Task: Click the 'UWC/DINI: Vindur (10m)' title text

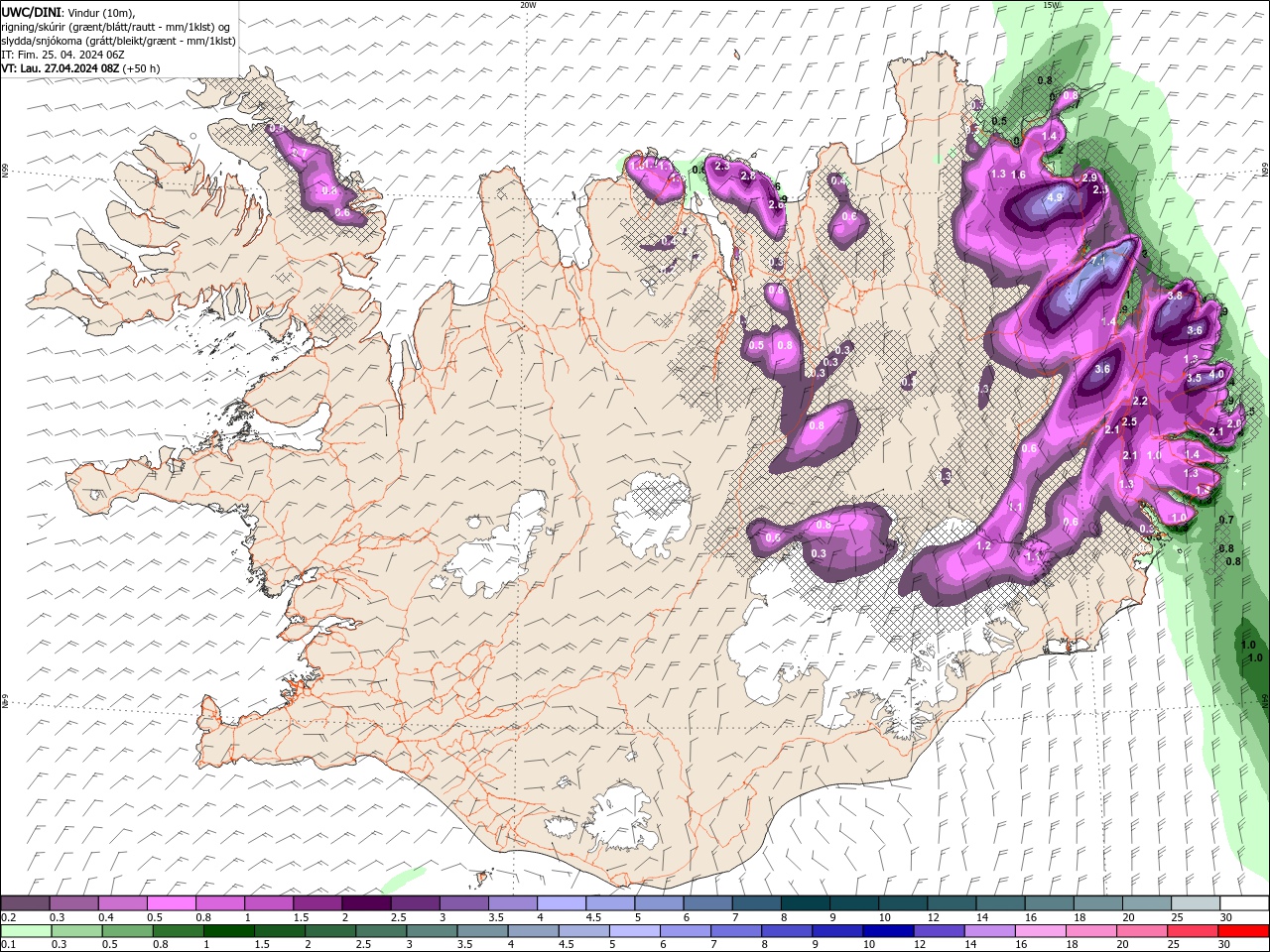Action: [x=67, y=12]
